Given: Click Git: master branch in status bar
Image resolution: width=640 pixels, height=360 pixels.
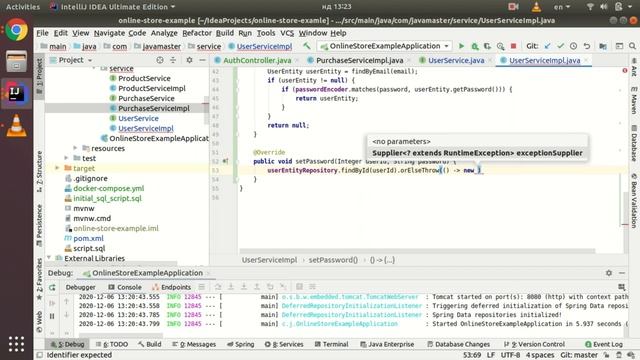Looking at the screenshot, I should 579,355.
